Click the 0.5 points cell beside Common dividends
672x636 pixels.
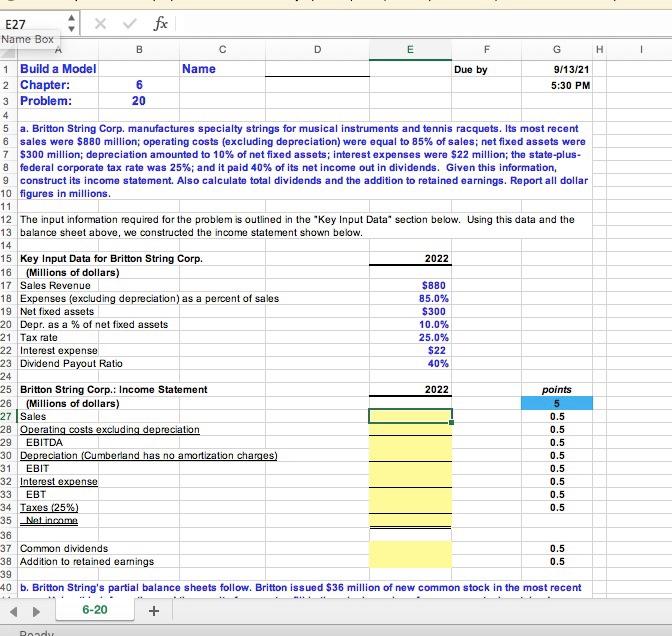557,549
